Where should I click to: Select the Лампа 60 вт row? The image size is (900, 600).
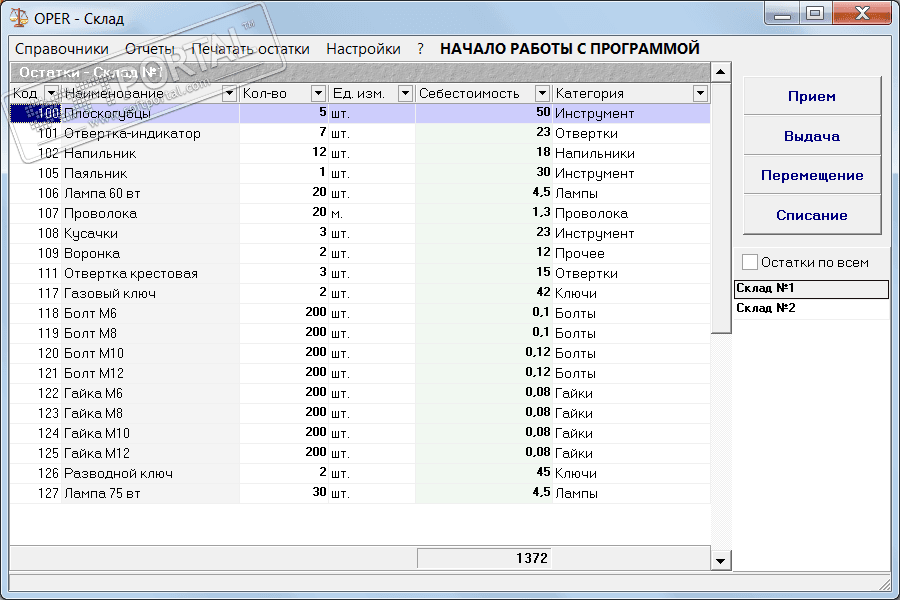click(360, 193)
